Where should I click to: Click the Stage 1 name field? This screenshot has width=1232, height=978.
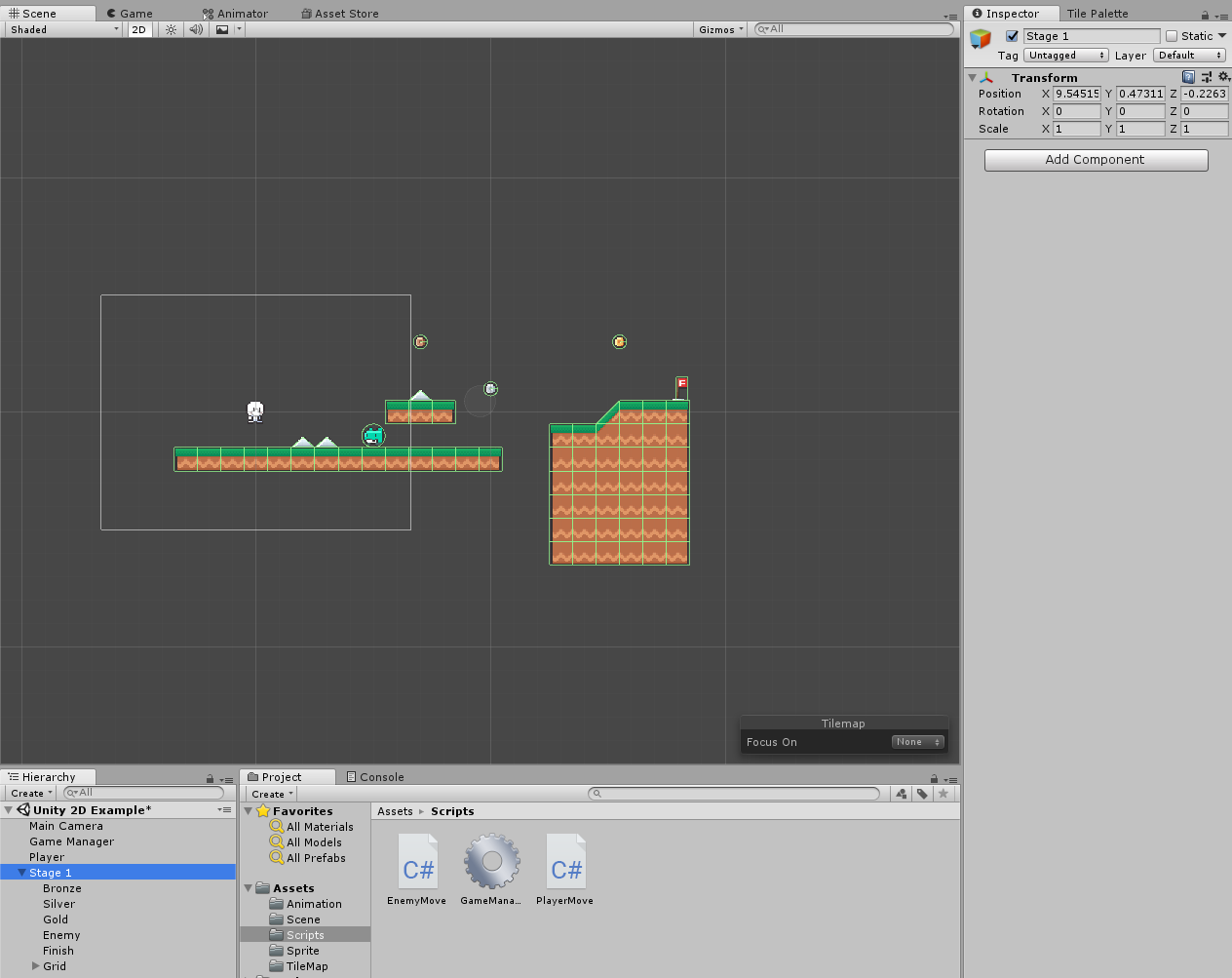(1092, 36)
